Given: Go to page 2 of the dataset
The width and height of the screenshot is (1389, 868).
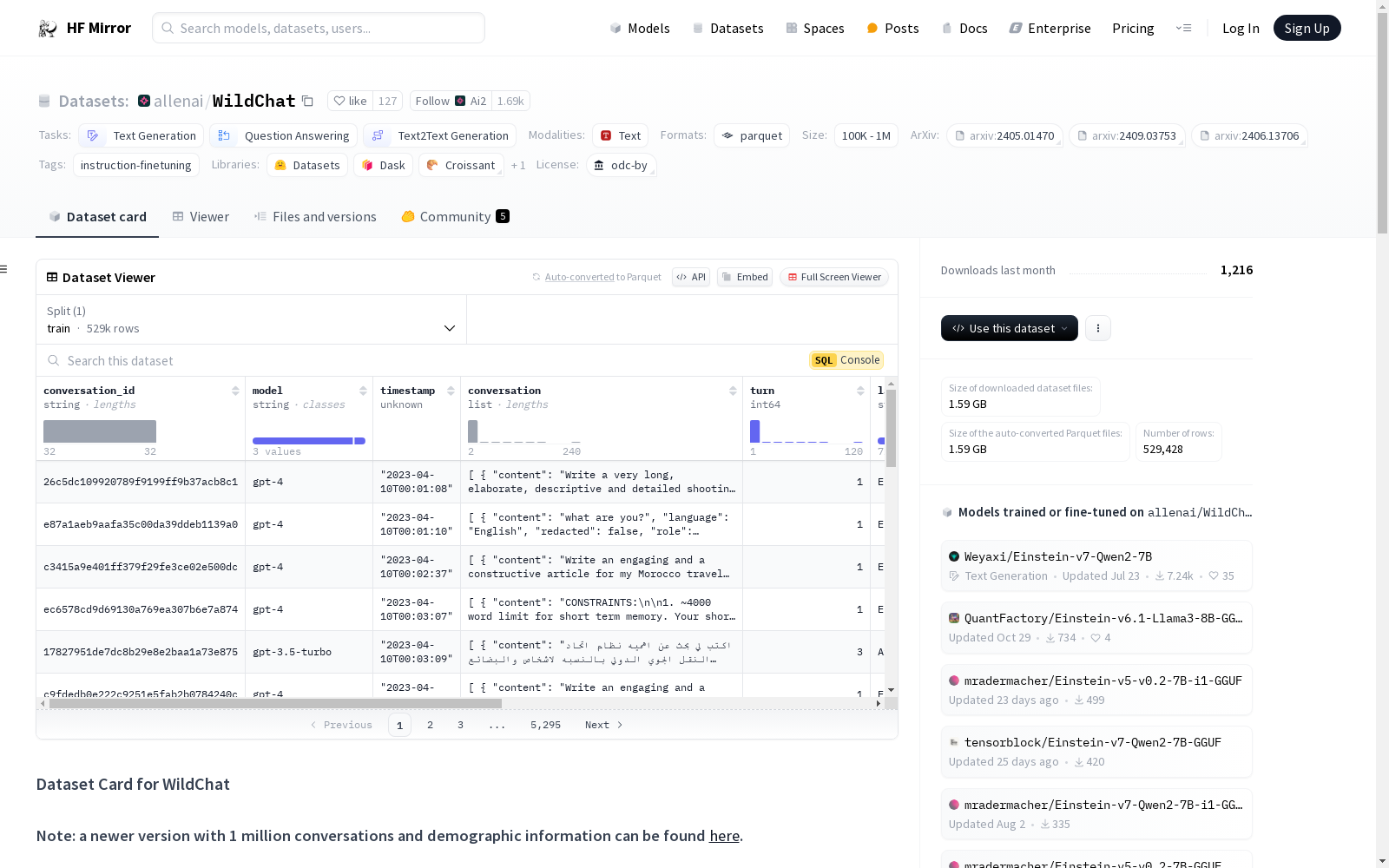Looking at the screenshot, I should coord(430,725).
